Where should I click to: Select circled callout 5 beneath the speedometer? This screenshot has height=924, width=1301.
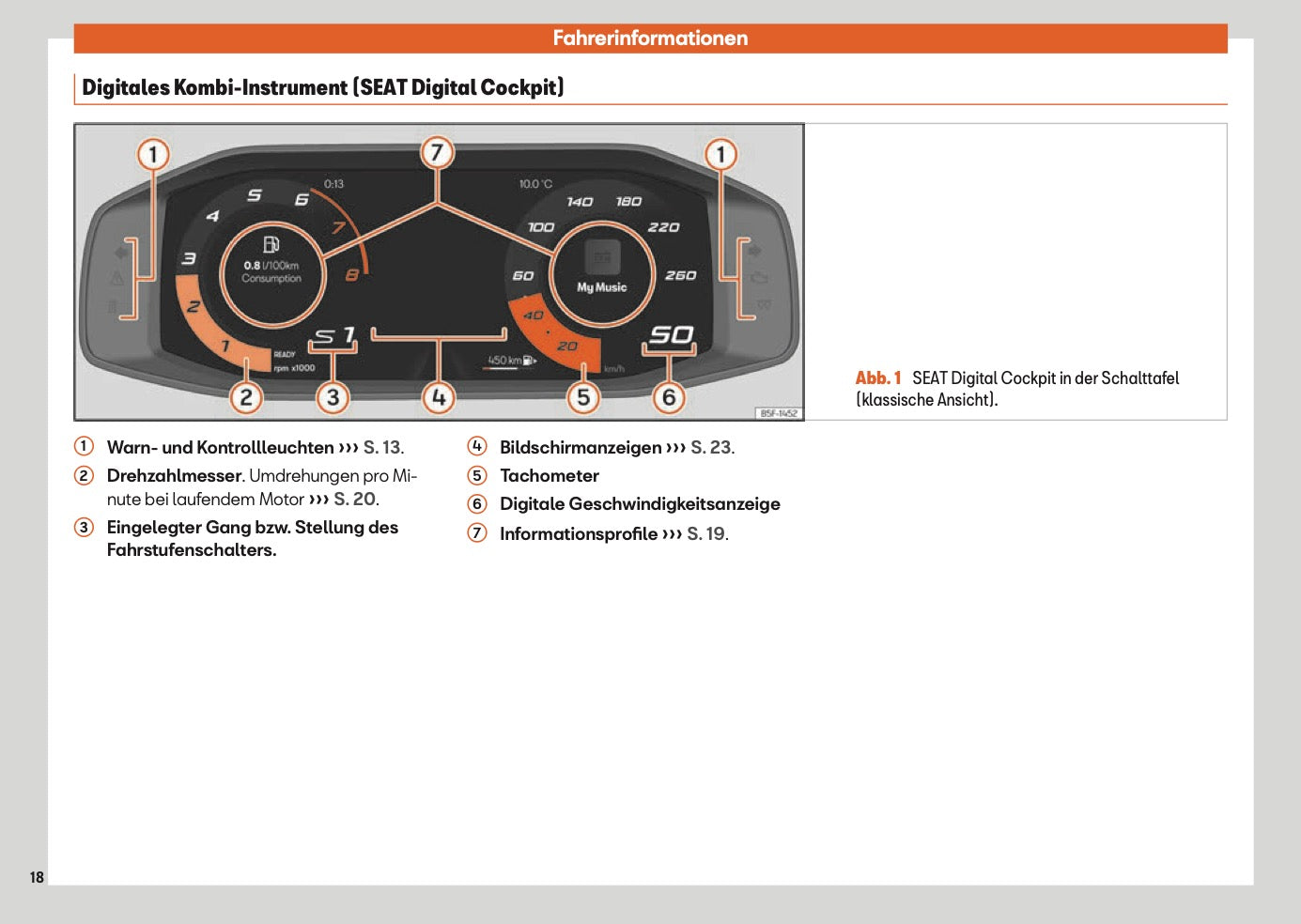[583, 397]
